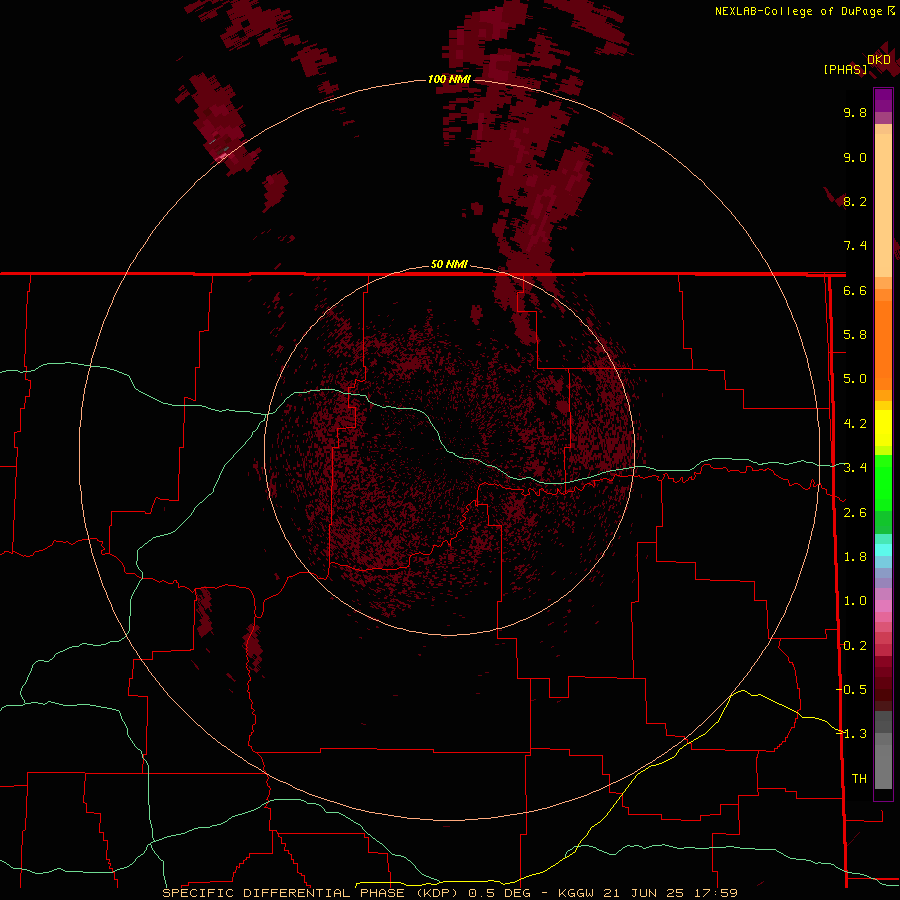Click the TH threshold label on scale
Screen dimensions: 900x900
coord(859,779)
